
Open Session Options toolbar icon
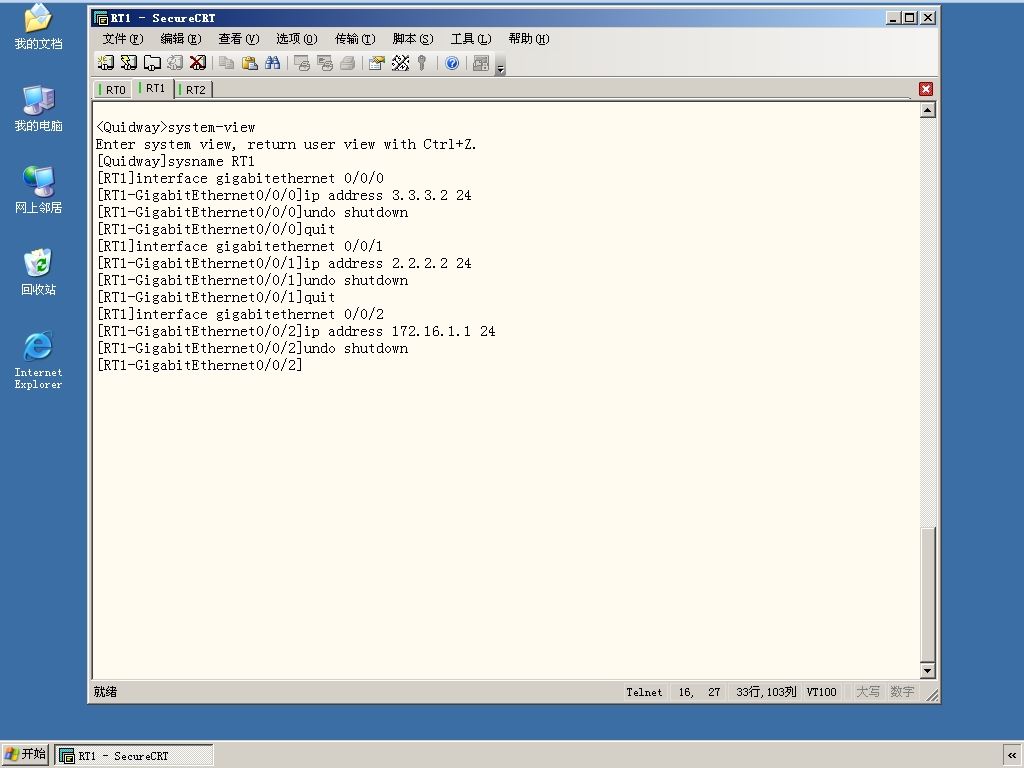pyautogui.click(x=377, y=63)
